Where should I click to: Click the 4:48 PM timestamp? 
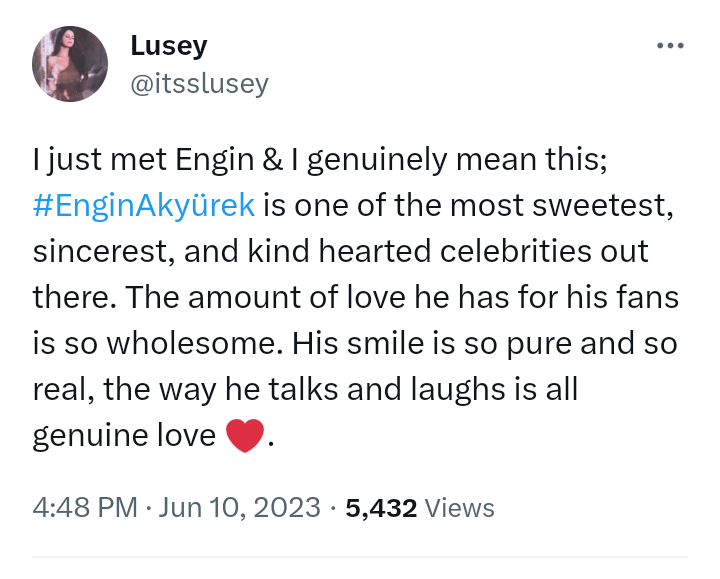point(85,507)
